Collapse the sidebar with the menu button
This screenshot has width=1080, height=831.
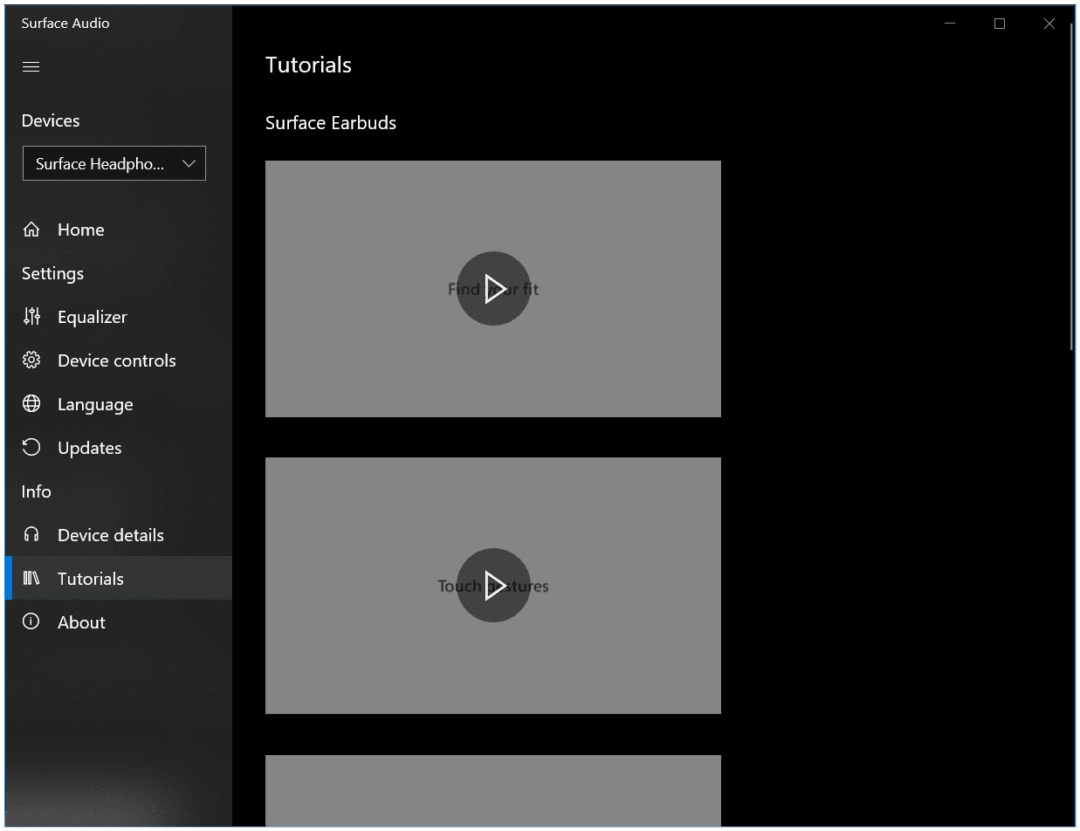click(30, 66)
